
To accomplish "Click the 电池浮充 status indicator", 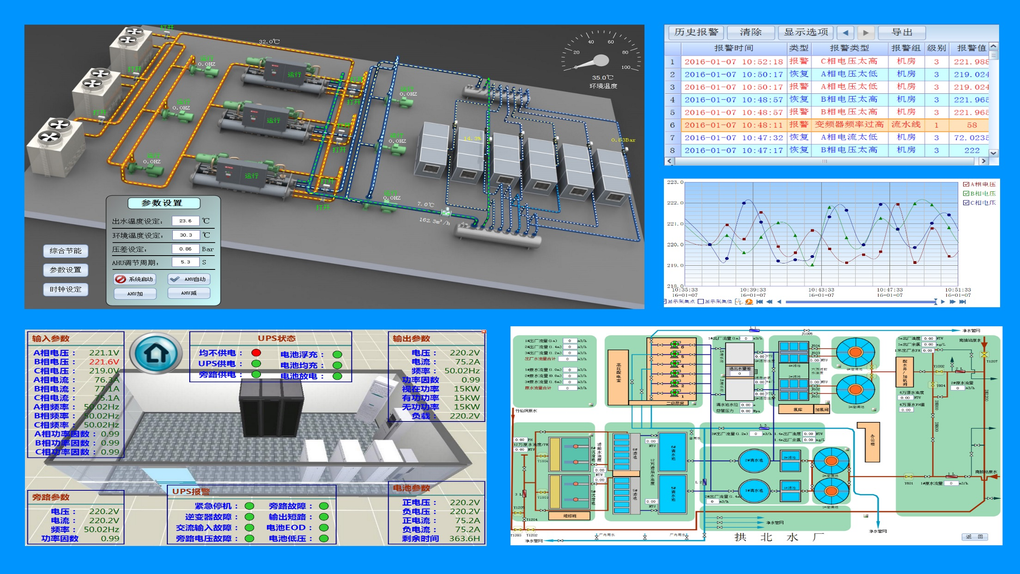I will (337, 355).
